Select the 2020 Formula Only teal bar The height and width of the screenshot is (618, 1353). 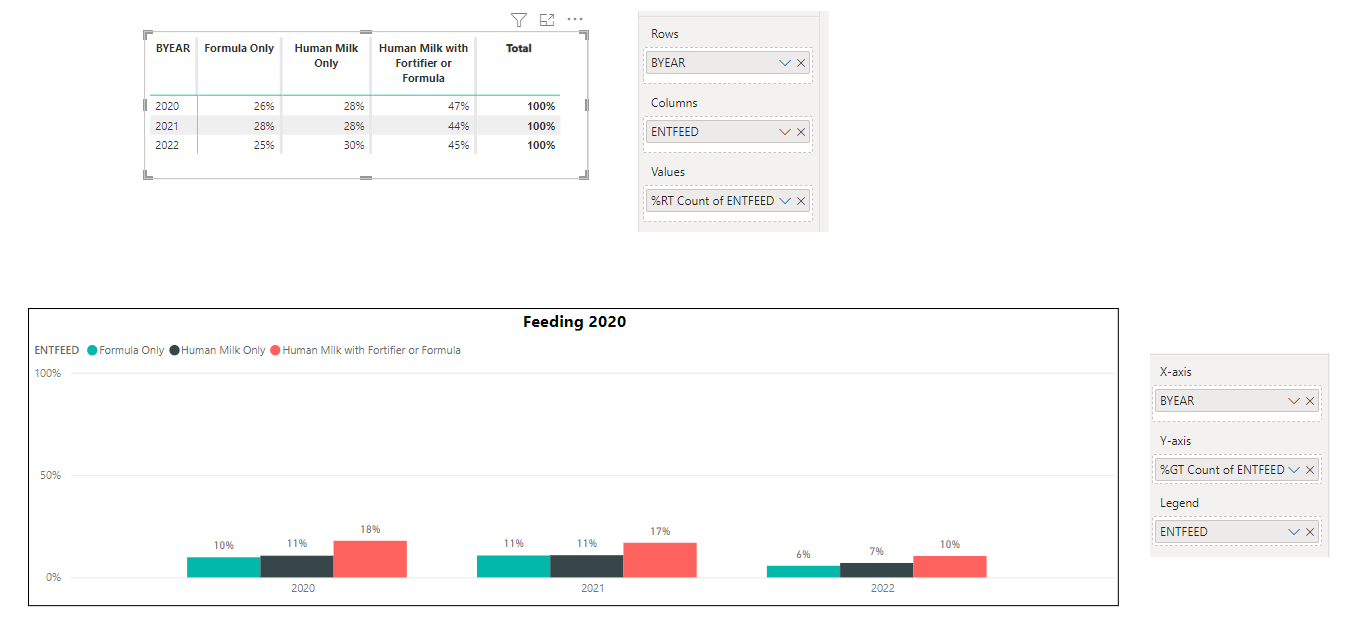click(x=223, y=567)
